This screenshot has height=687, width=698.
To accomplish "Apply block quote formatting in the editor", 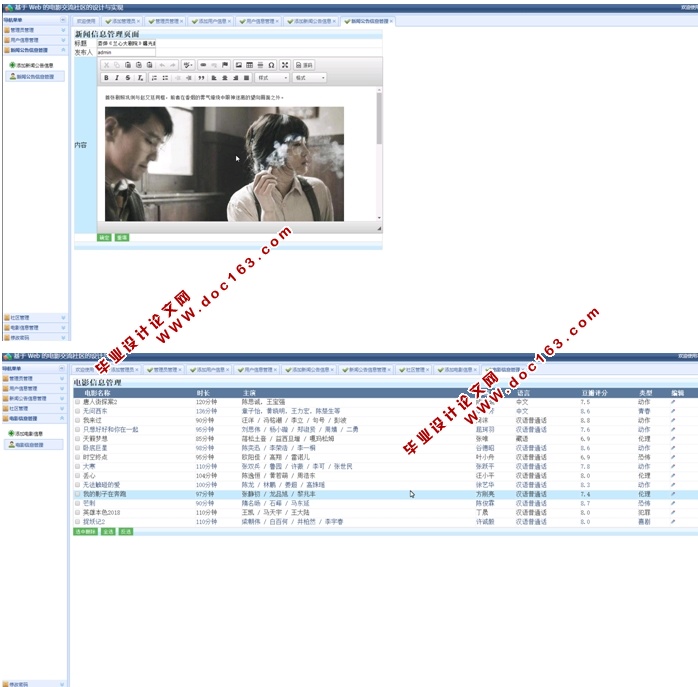I will point(201,78).
